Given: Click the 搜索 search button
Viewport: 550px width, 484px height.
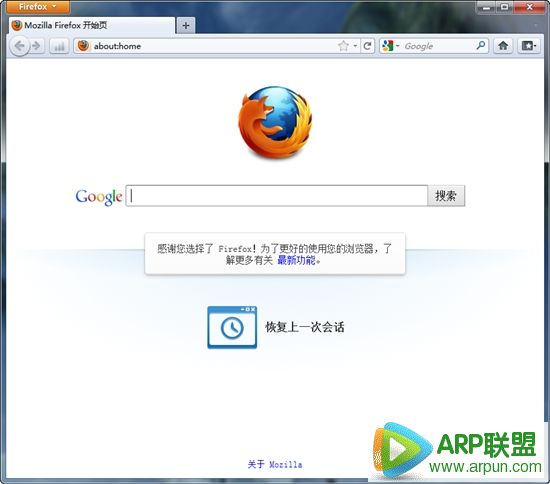Looking at the screenshot, I should coord(446,196).
